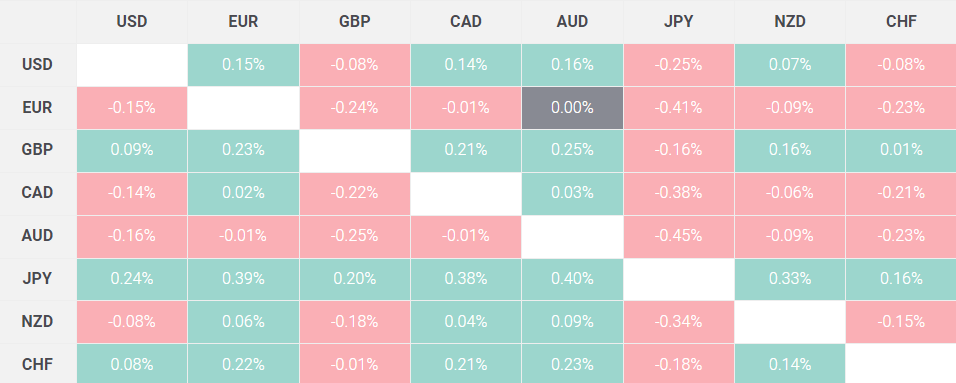Select JPY row EUR cell 0.39%

243,279
